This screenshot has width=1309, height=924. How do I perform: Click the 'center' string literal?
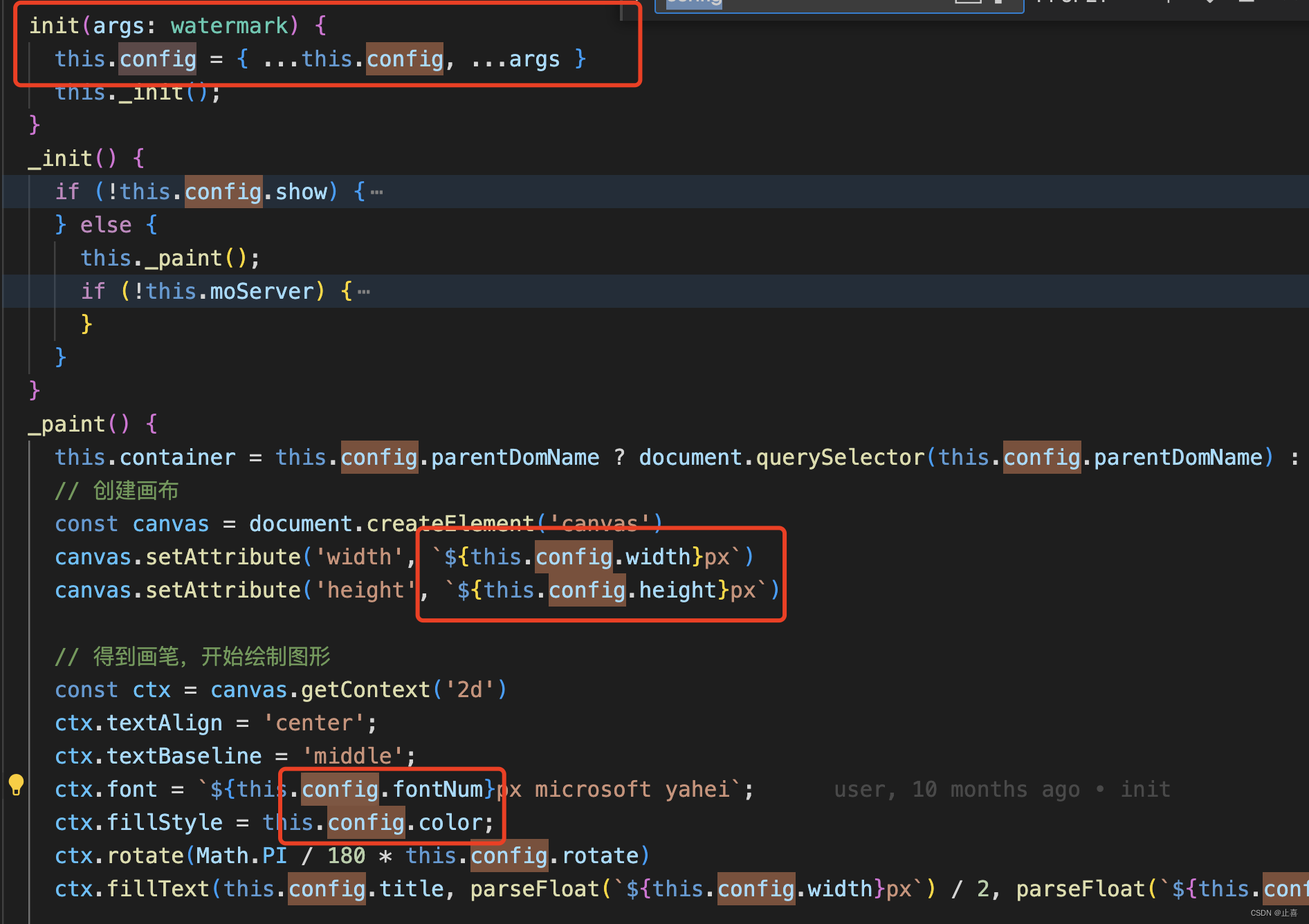(314, 723)
